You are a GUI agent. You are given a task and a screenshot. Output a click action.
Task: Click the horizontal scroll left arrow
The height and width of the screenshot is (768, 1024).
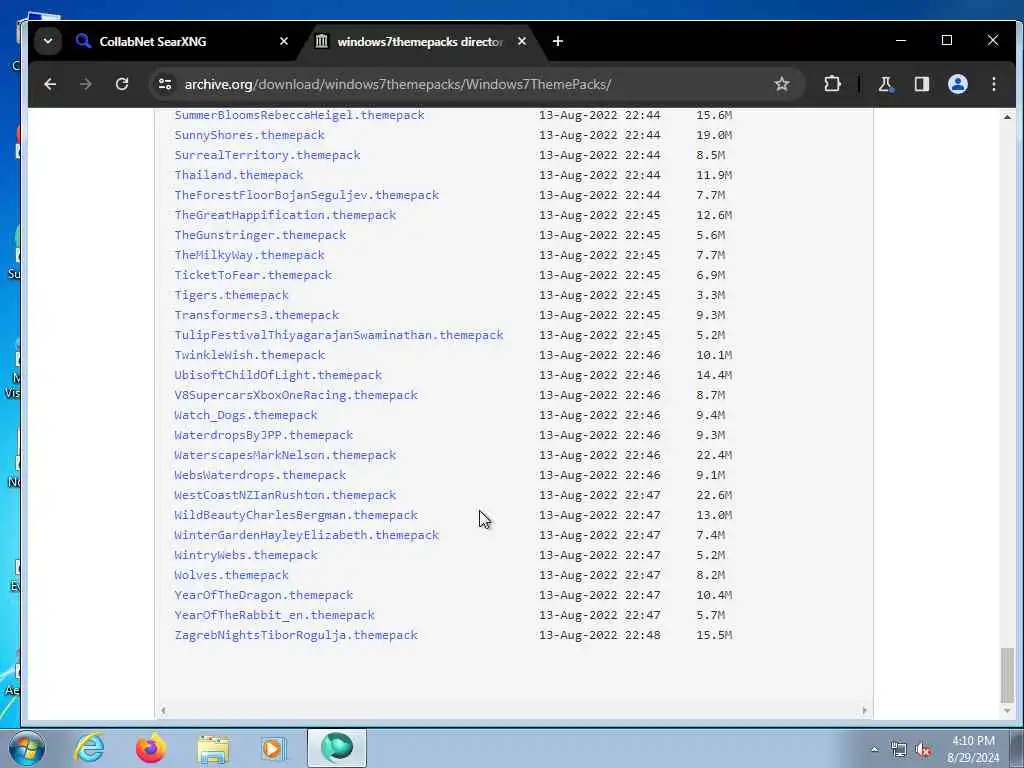click(163, 711)
